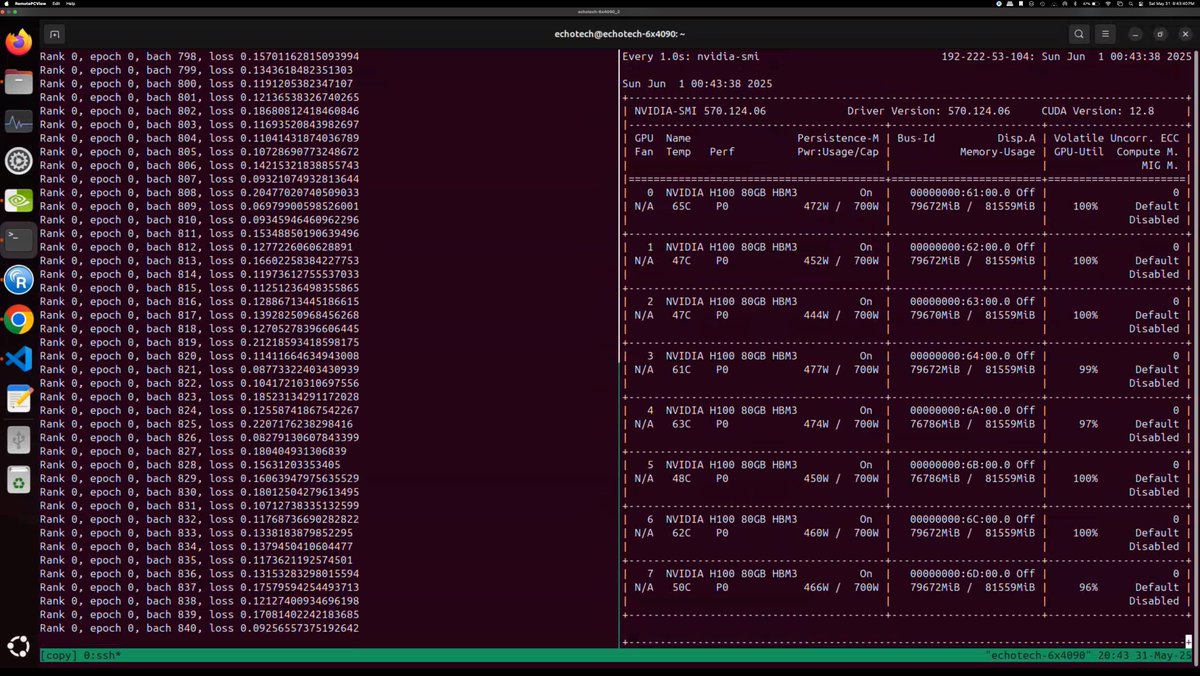This screenshot has width=1200, height=676.
Task: Click the log line for bach 808
Action: [199, 192]
